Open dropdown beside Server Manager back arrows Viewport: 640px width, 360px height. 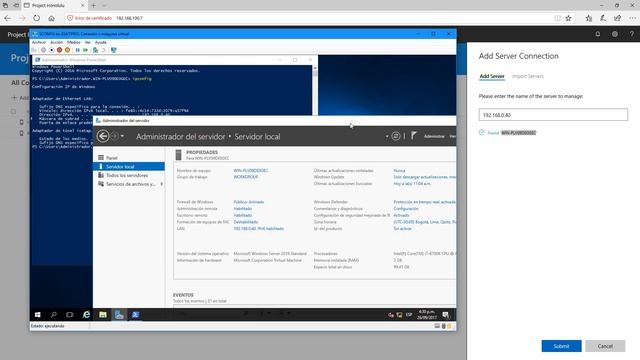[122, 136]
